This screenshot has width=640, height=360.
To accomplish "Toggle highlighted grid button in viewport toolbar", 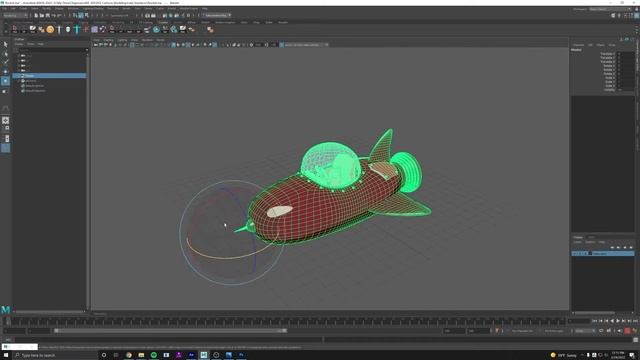I will (x=132, y=45).
